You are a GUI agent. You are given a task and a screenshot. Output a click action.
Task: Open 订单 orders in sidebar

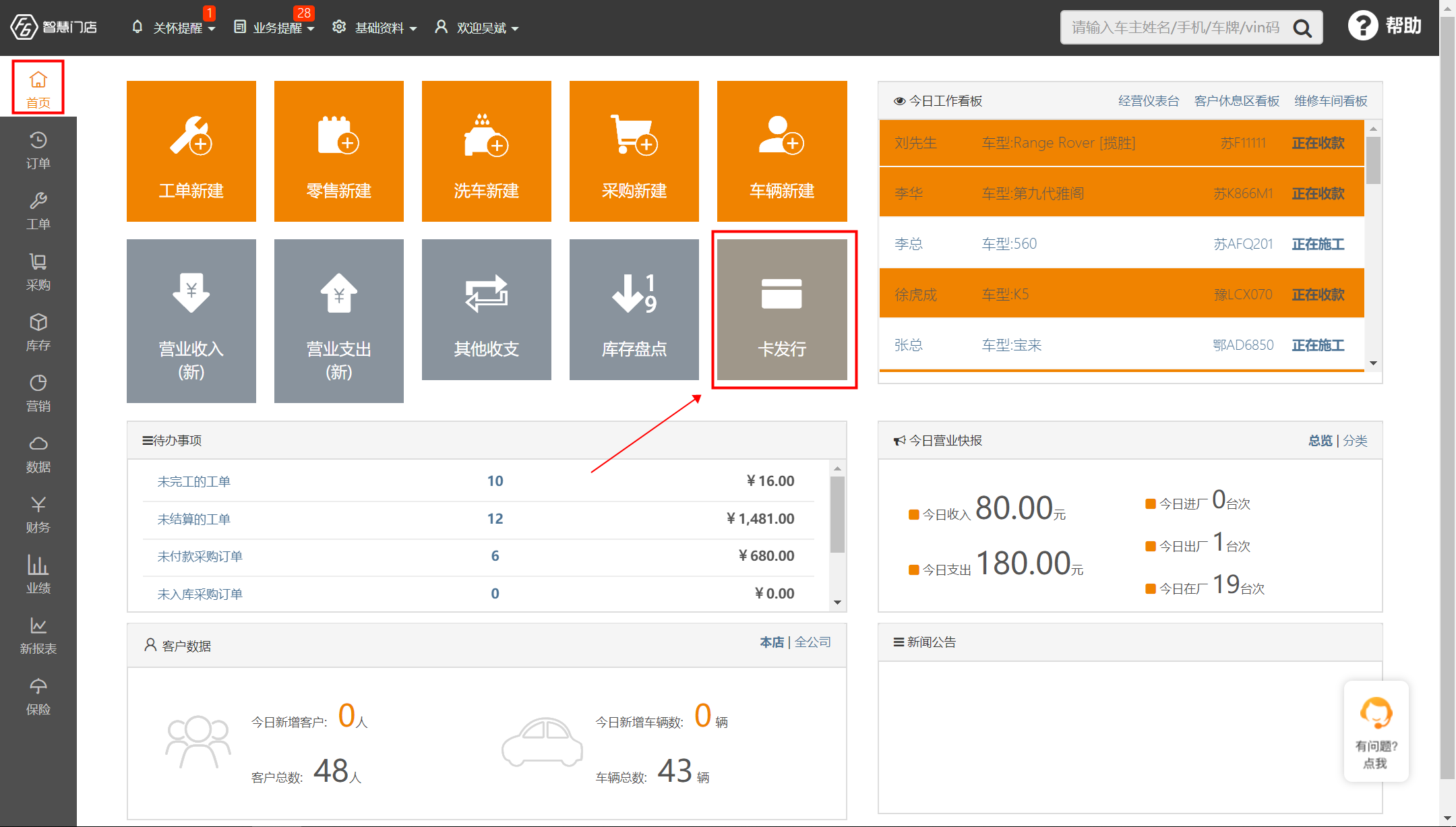click(x=38, y=150)
